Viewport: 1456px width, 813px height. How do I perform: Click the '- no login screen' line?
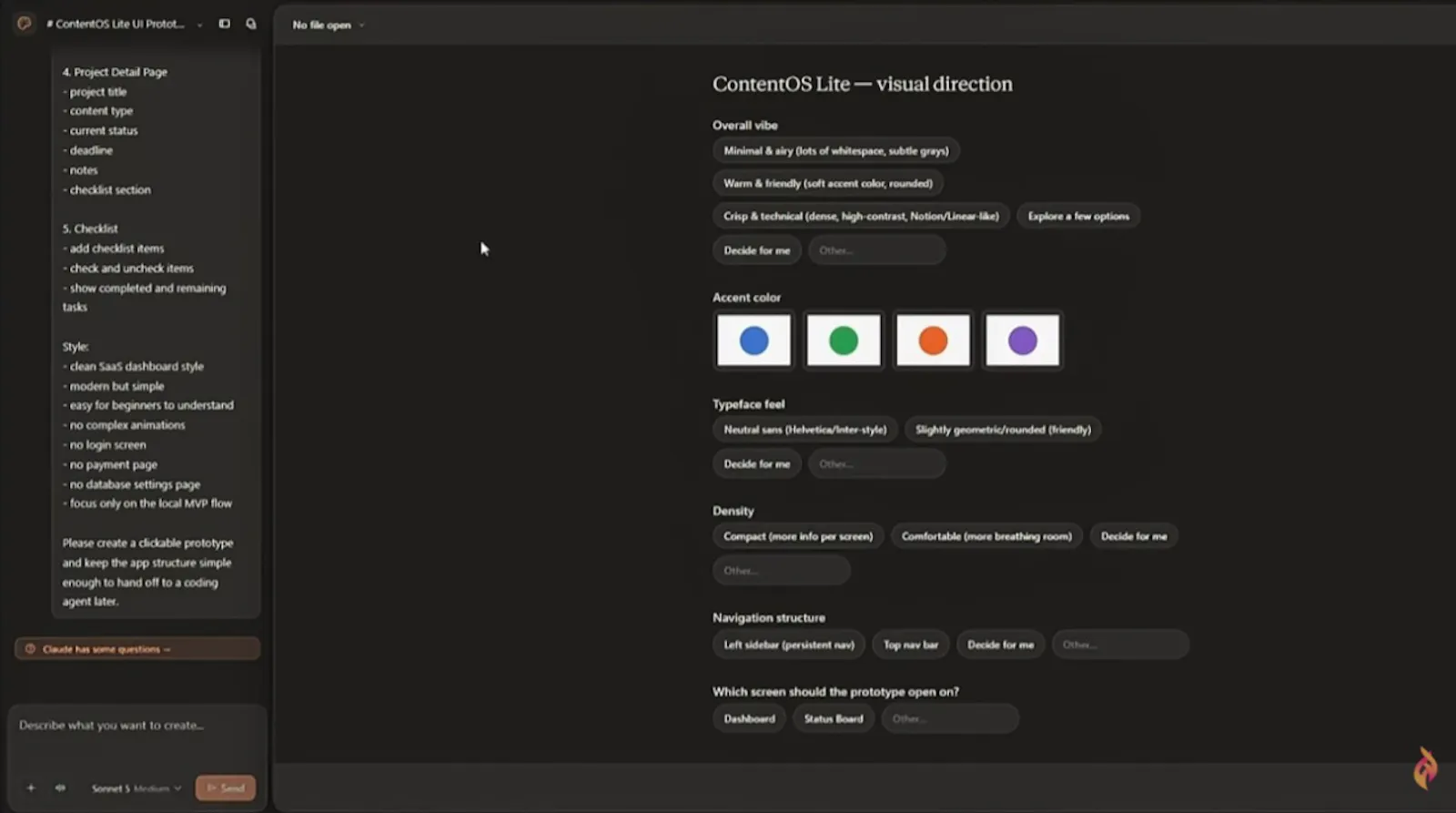point(104,445)
